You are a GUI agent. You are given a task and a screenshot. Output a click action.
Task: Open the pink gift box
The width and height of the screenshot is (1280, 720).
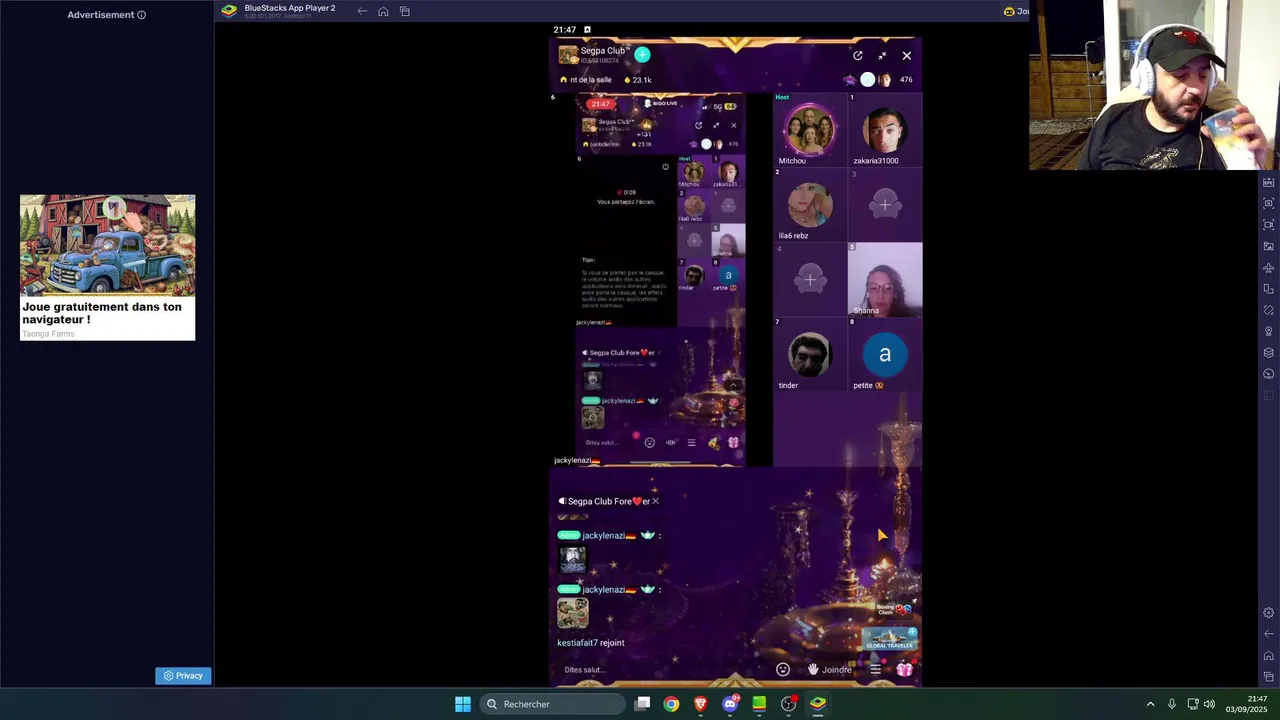(x=904, y=669)
